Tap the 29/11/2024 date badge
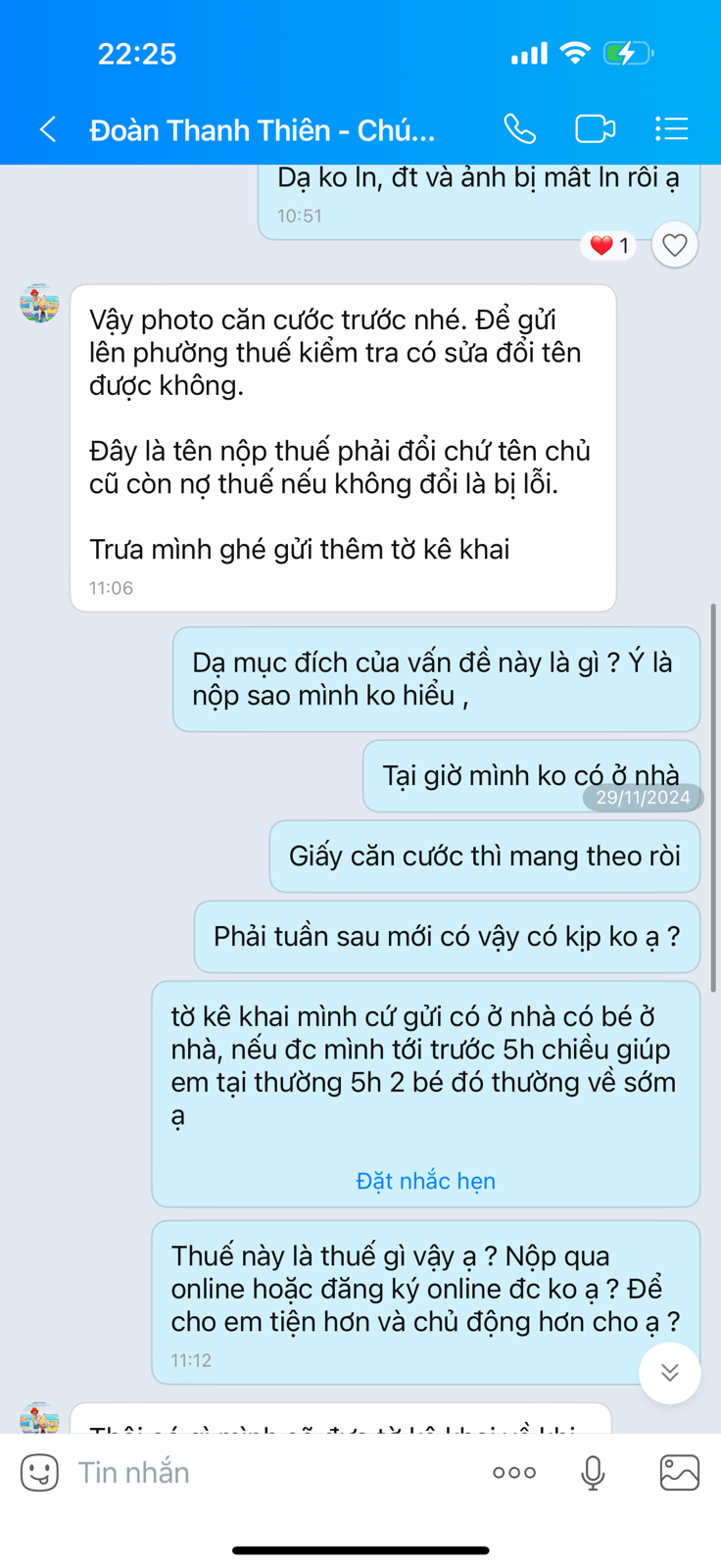Screen dimensions: 721x1568 (x=644, y=798)
